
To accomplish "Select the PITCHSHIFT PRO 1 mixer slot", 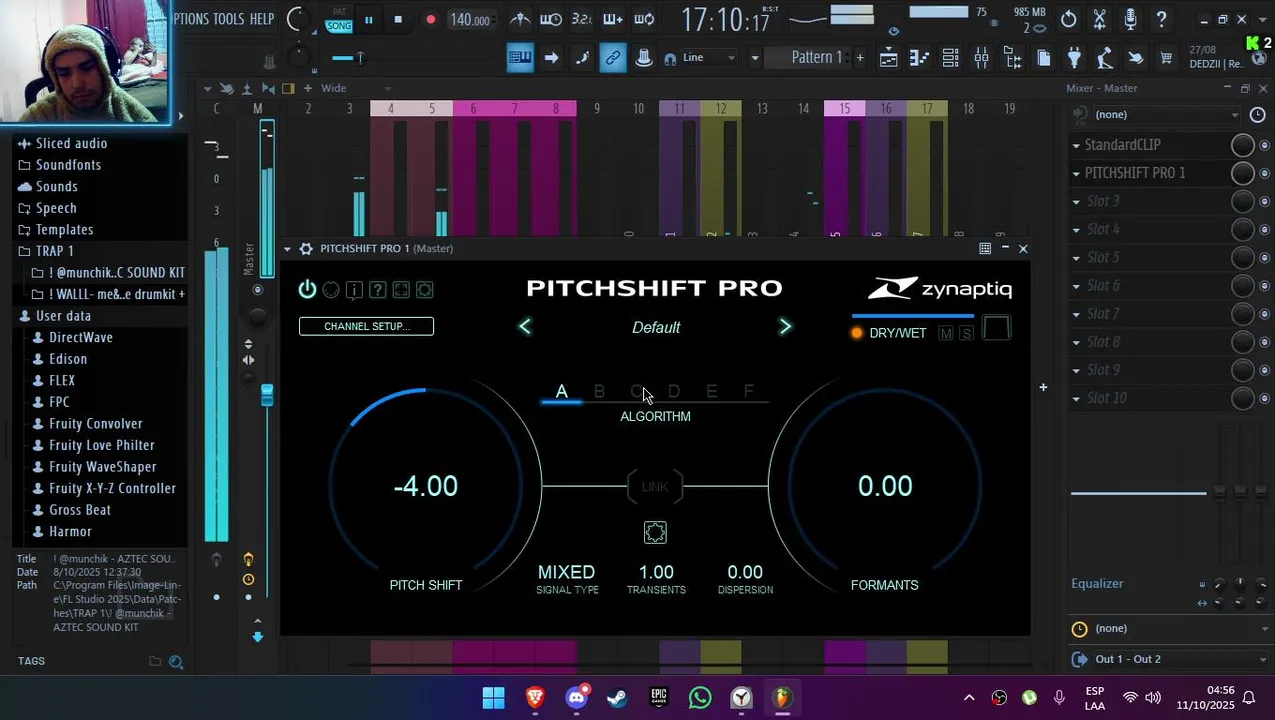I will point(1135,173).
